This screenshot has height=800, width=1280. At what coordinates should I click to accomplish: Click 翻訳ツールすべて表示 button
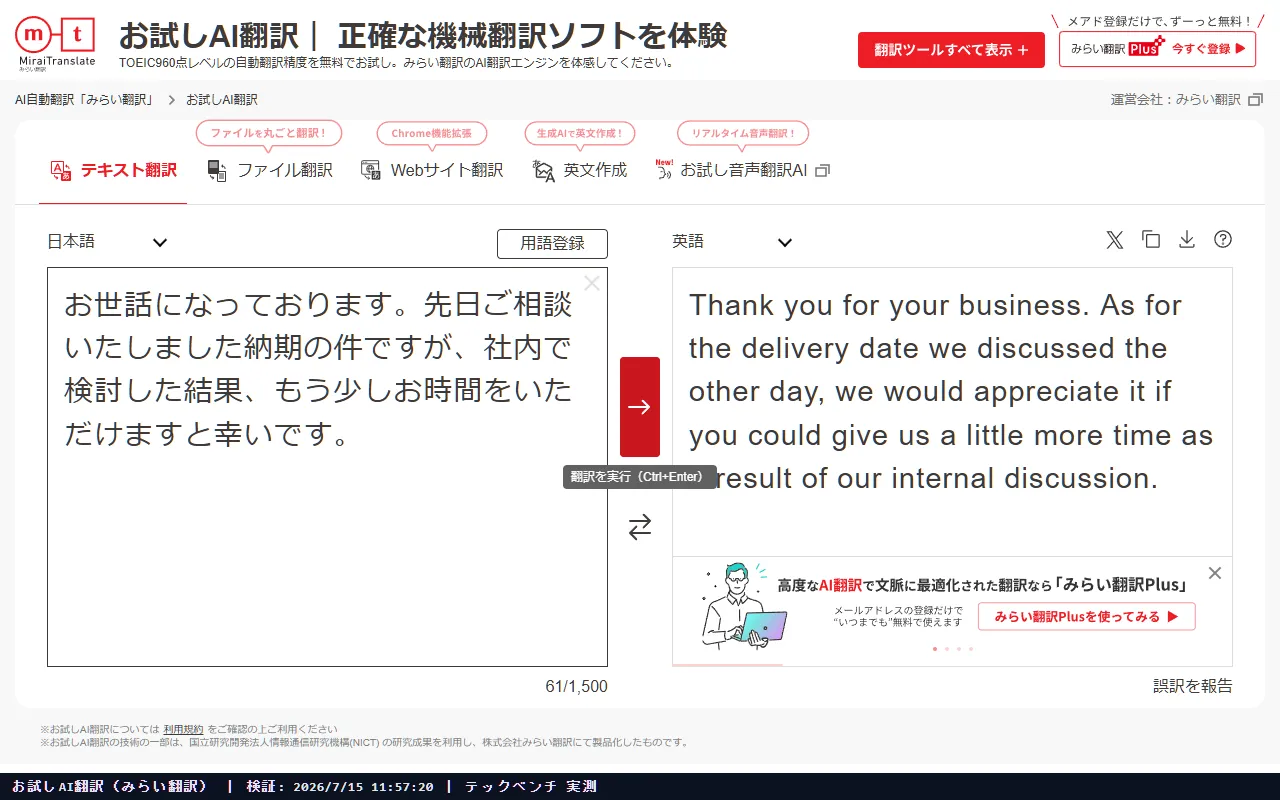(x=951, y=49)
